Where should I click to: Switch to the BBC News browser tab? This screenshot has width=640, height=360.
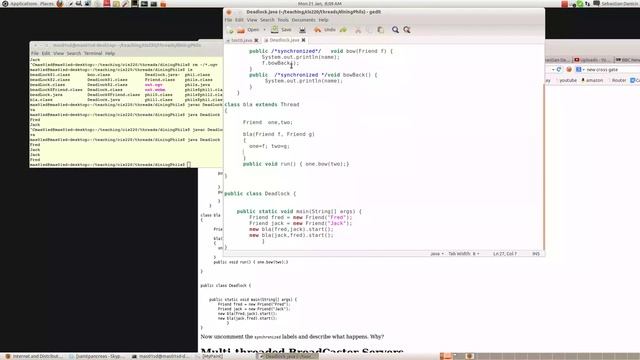(627, 60)
